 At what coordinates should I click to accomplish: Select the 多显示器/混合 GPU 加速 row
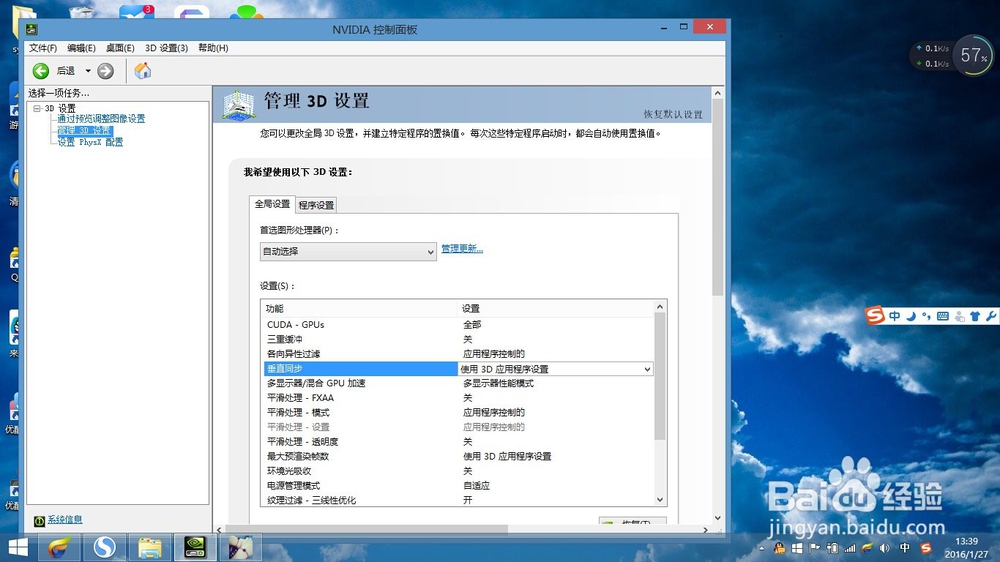point(459,383)
